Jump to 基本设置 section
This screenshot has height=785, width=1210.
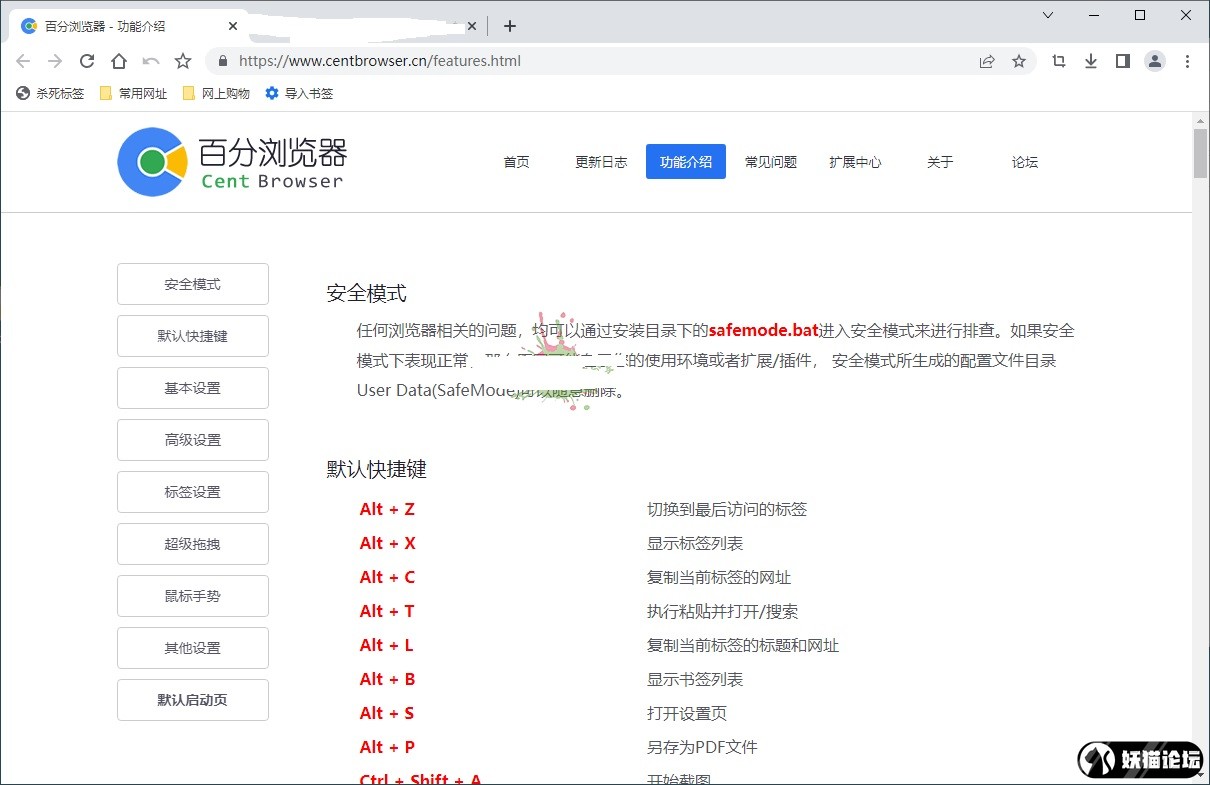point(193,388)
